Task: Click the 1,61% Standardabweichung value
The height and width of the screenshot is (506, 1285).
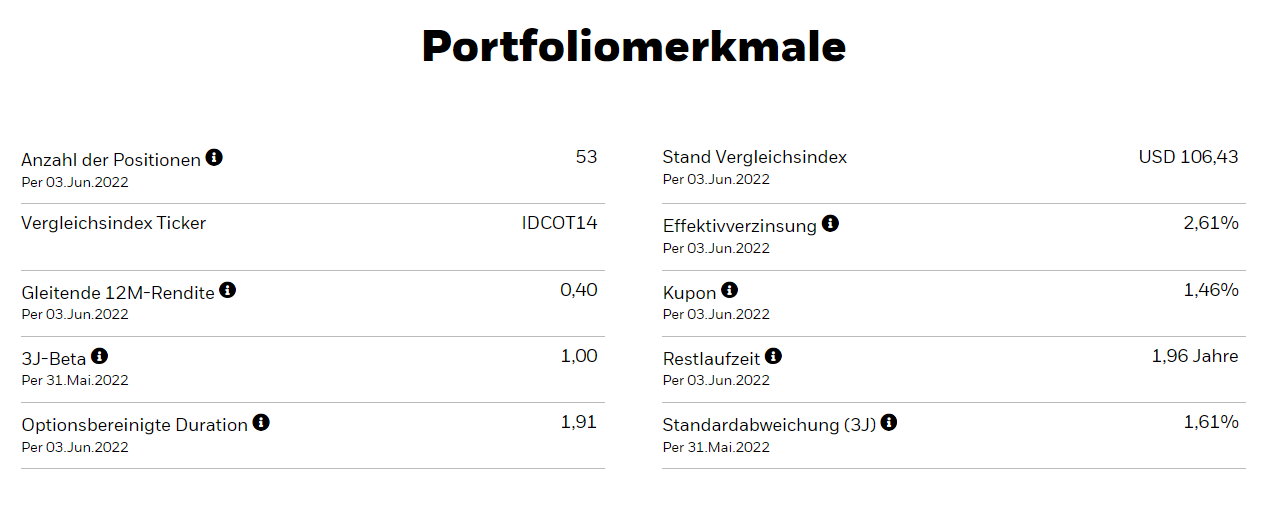Action: click(1210, 422)
